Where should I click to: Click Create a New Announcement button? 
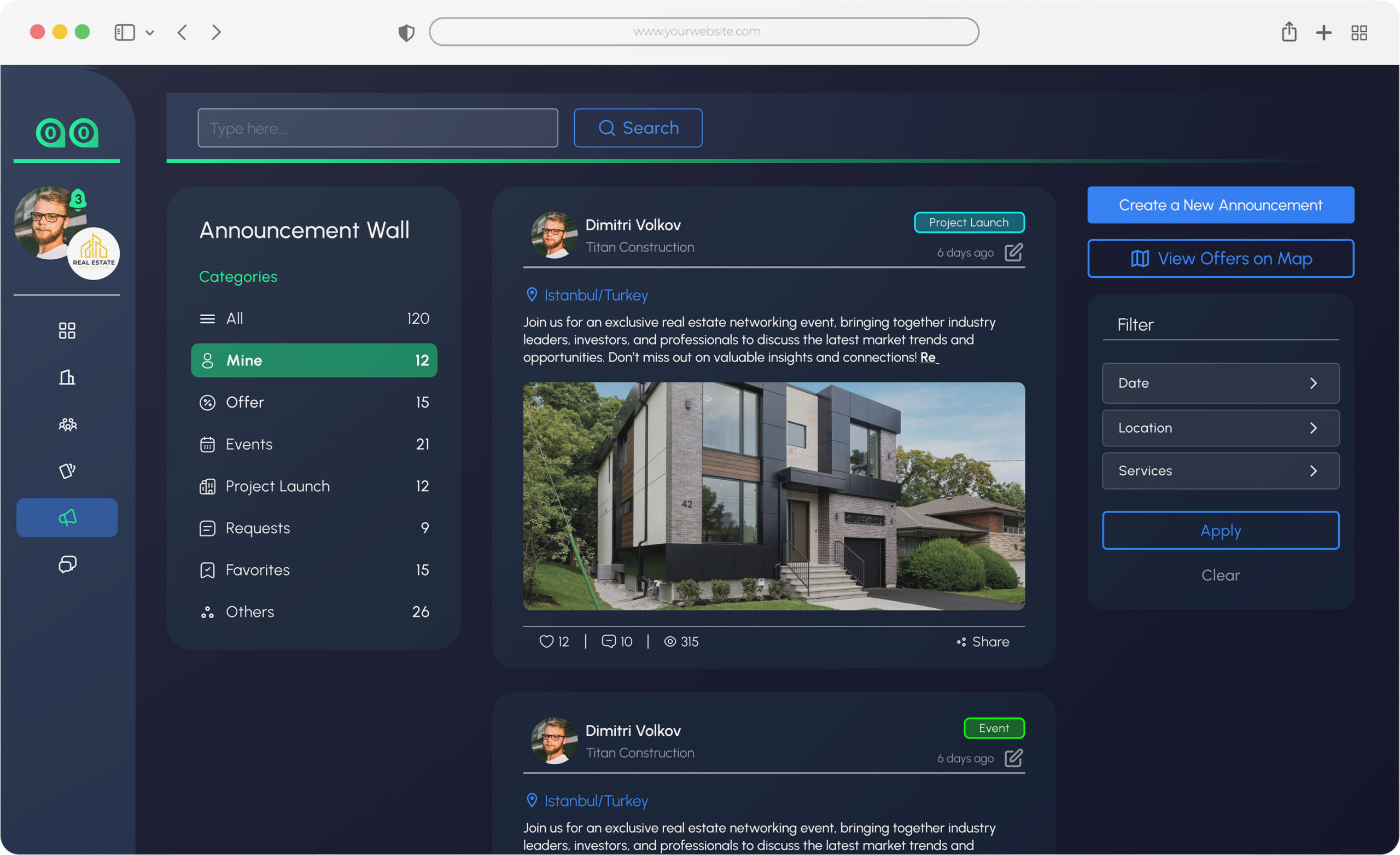coord(1221,205)
